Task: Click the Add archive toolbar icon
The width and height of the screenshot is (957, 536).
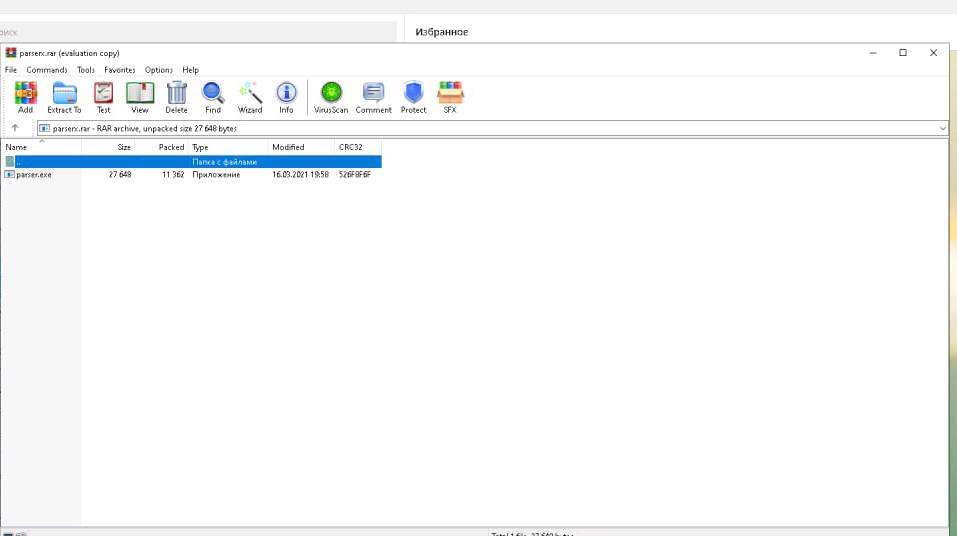Action: point(26,97)
